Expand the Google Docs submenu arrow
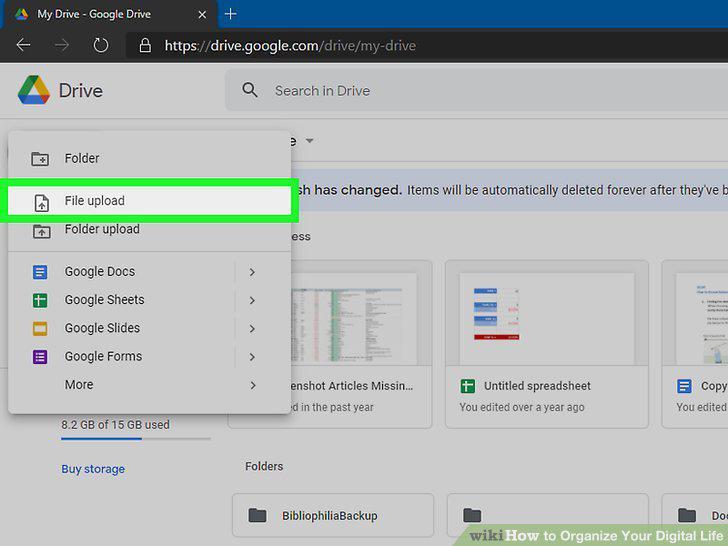This screenshot has width=728, height=546. [252, 272]
